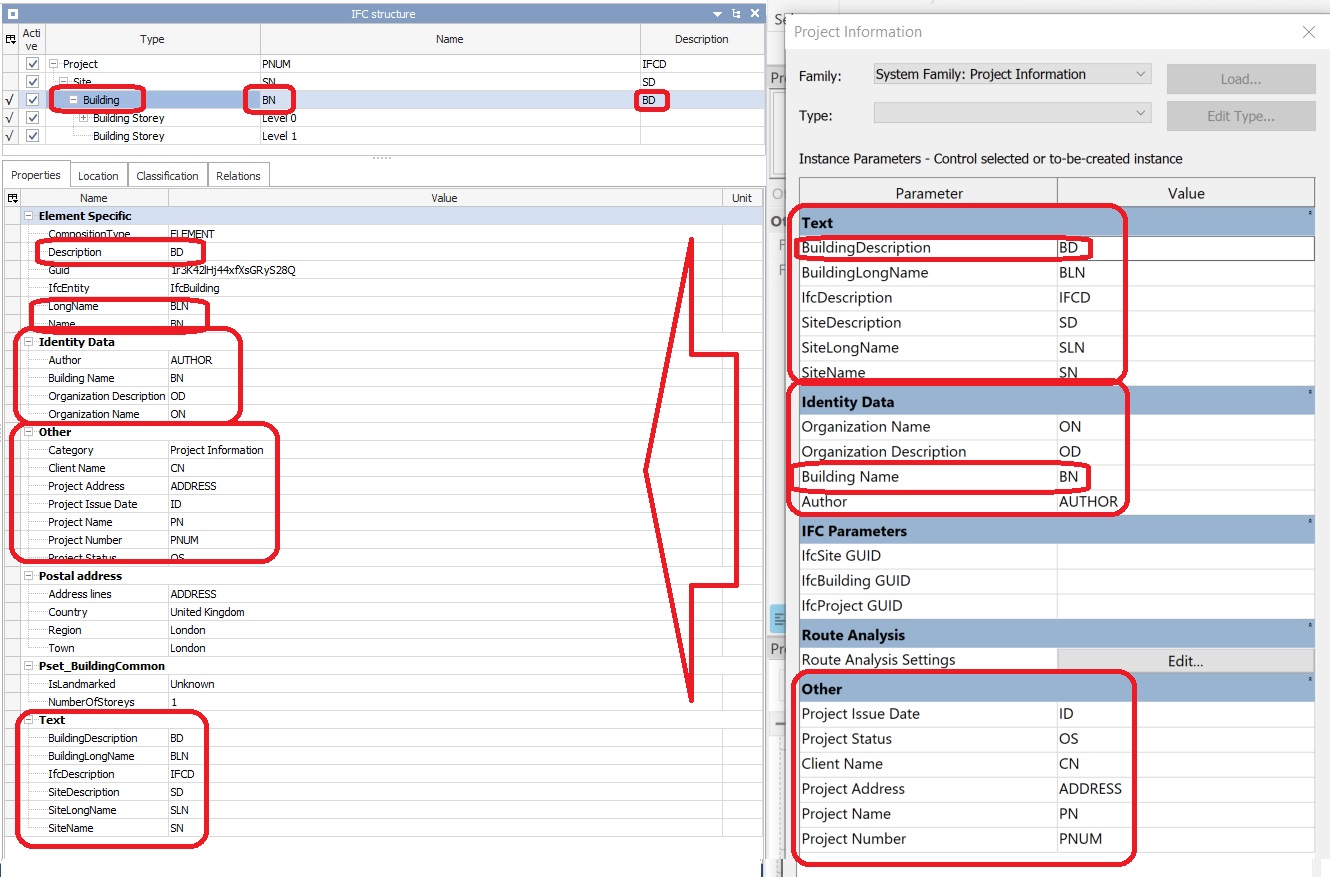The height and width of the screenshot is (877, 1330).
Task: Switch to the Relations tab
Action: [238, 174]
